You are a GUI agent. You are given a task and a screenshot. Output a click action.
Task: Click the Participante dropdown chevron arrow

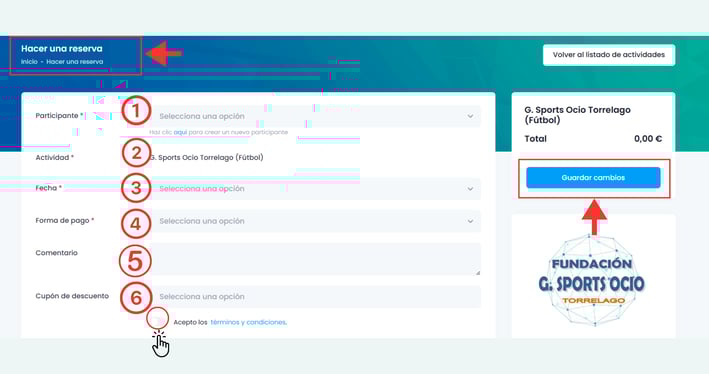pos(470,116)
